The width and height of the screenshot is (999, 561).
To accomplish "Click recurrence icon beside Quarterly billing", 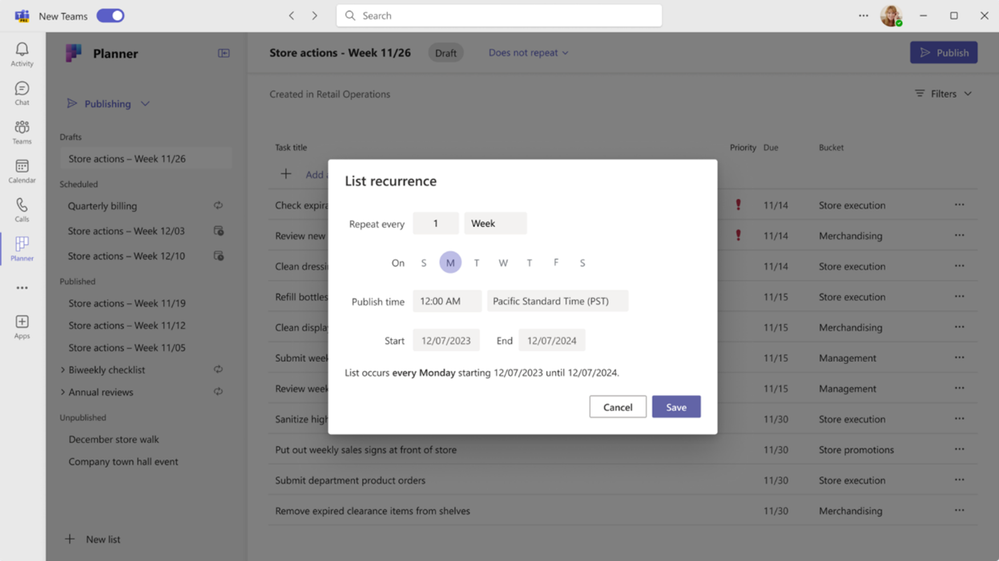I will [x=219, y=206].
